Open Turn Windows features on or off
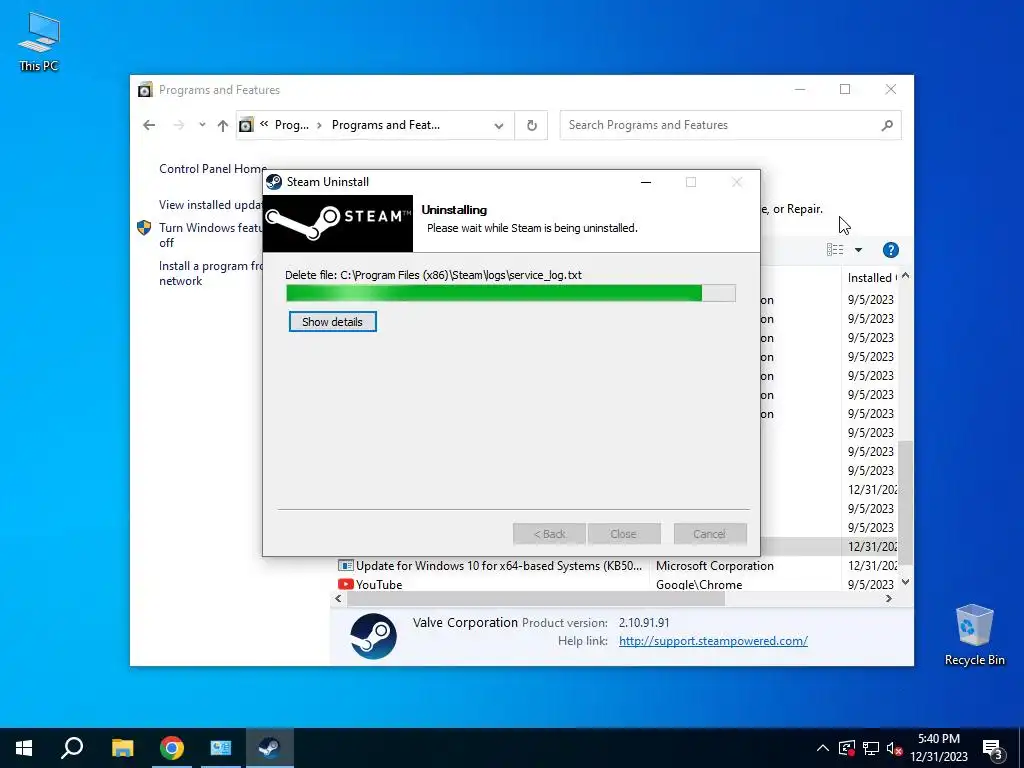Viewport: 1024px width, 768px height. (210, 234)
